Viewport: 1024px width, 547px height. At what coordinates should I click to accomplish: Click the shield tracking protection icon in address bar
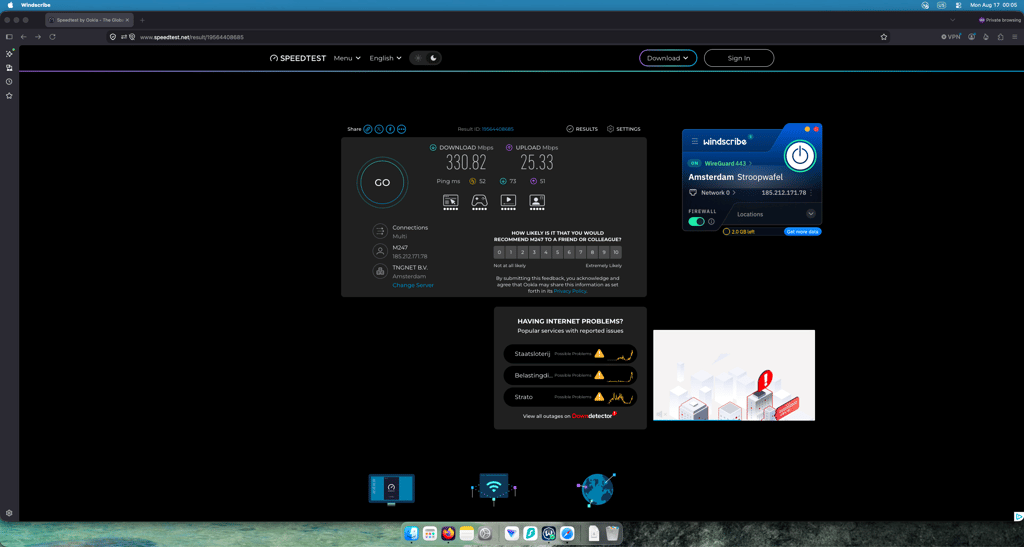click(113, 37)
